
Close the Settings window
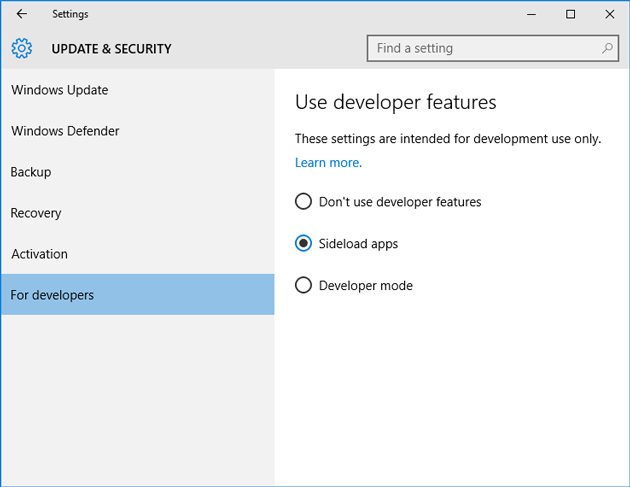609,14
